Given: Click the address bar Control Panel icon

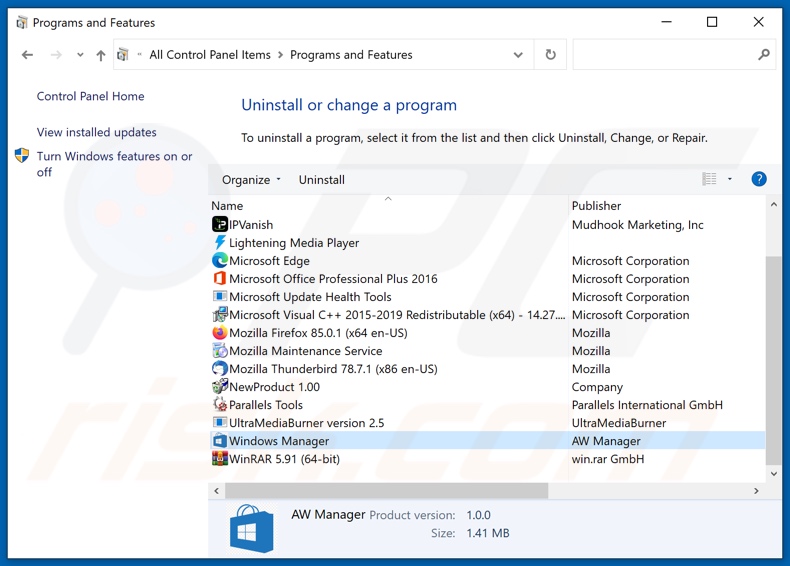Looking at the screenshot, I should [123, 54].
